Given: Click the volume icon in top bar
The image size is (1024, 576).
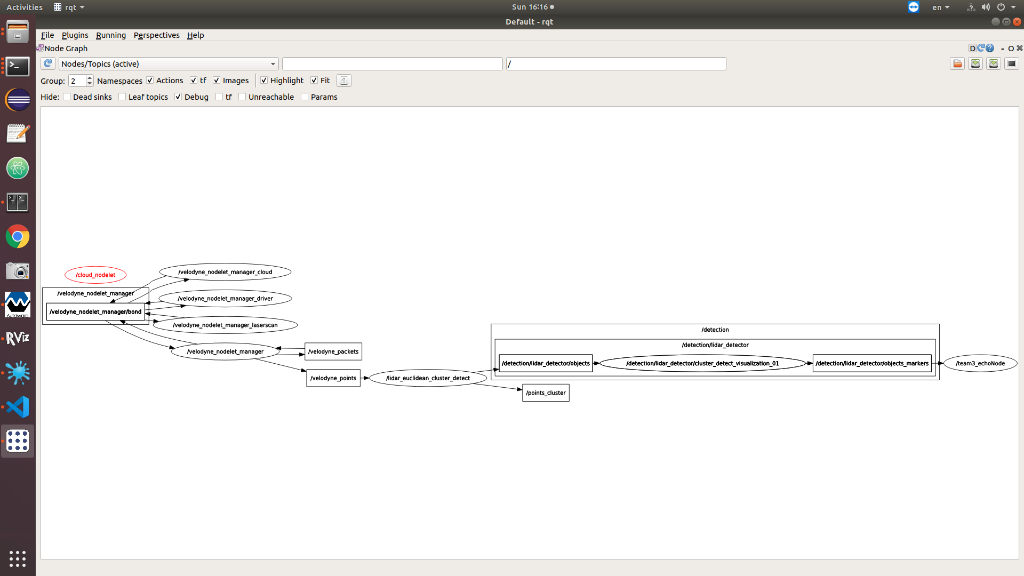Looking at the screenshot, I should (985, 7).
